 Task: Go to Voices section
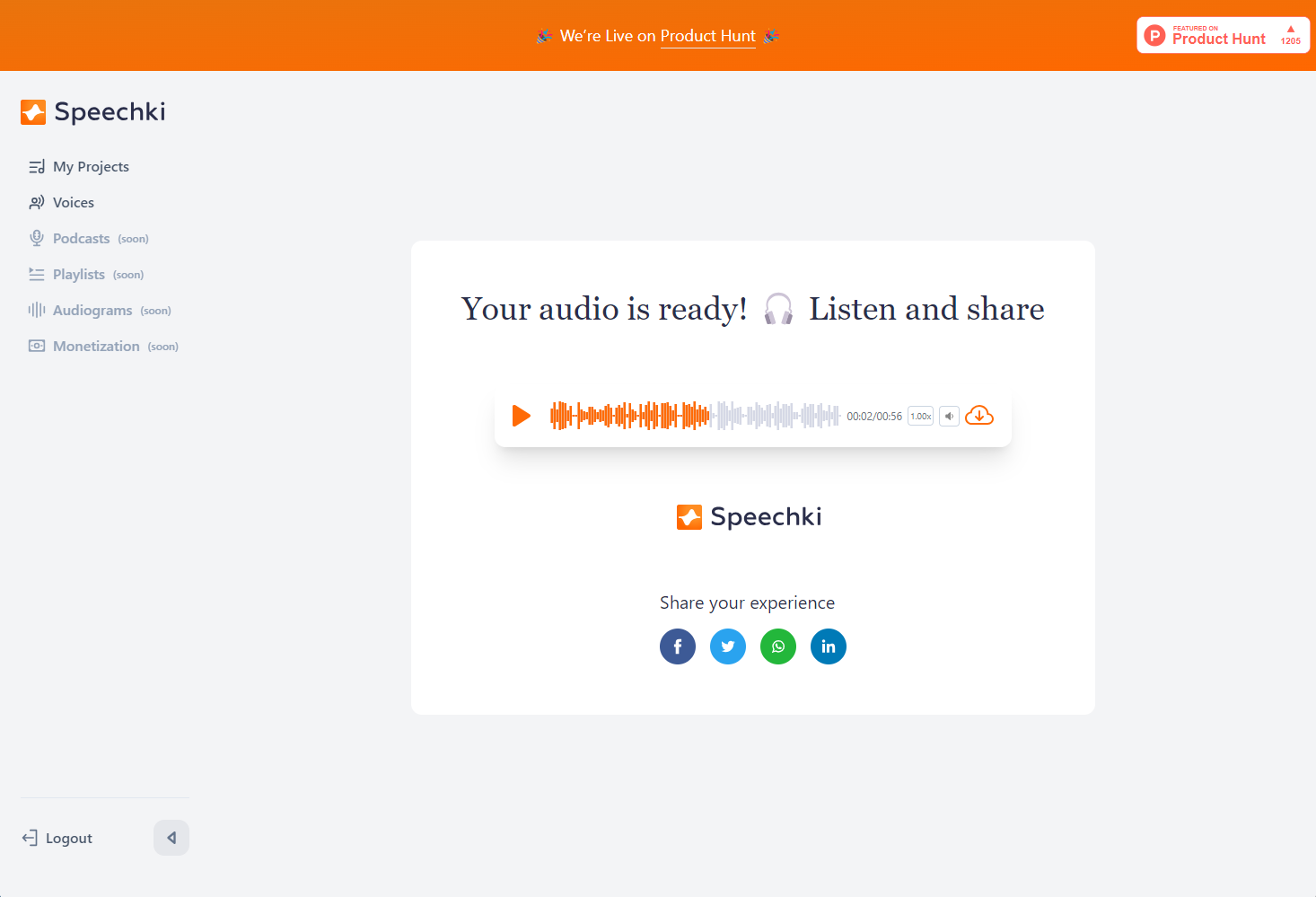point(61,203)
